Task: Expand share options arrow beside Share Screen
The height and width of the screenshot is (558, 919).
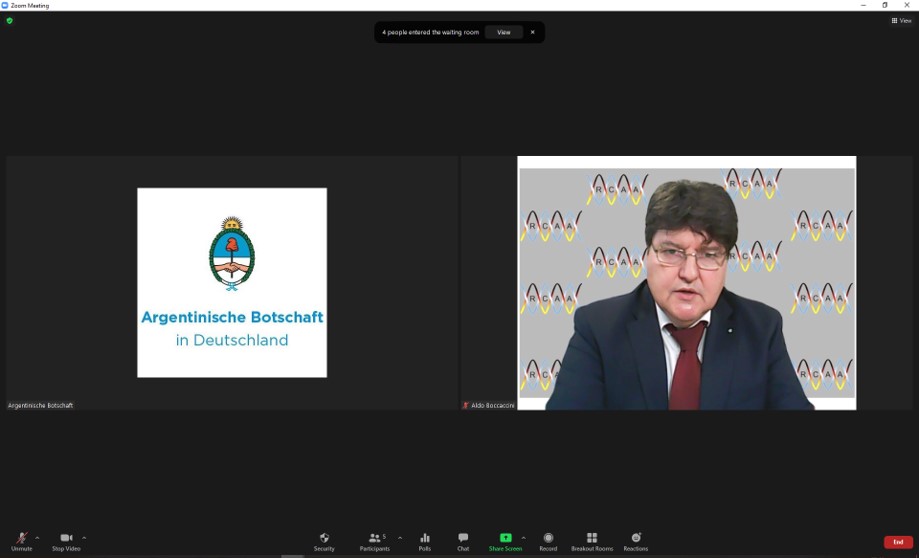Action: point(523,537)
